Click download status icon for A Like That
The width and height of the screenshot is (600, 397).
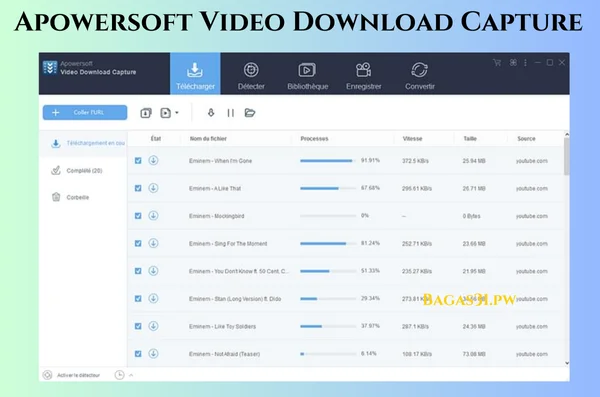coord(153,188)
